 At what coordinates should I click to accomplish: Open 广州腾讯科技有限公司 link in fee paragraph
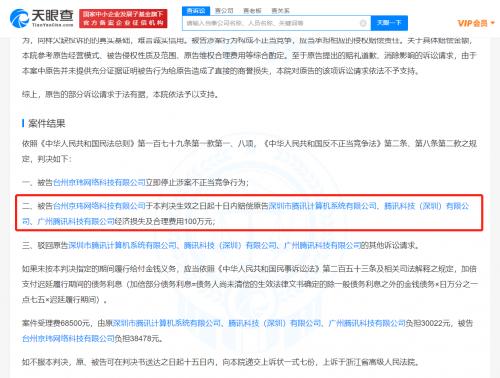pos(367,323)
